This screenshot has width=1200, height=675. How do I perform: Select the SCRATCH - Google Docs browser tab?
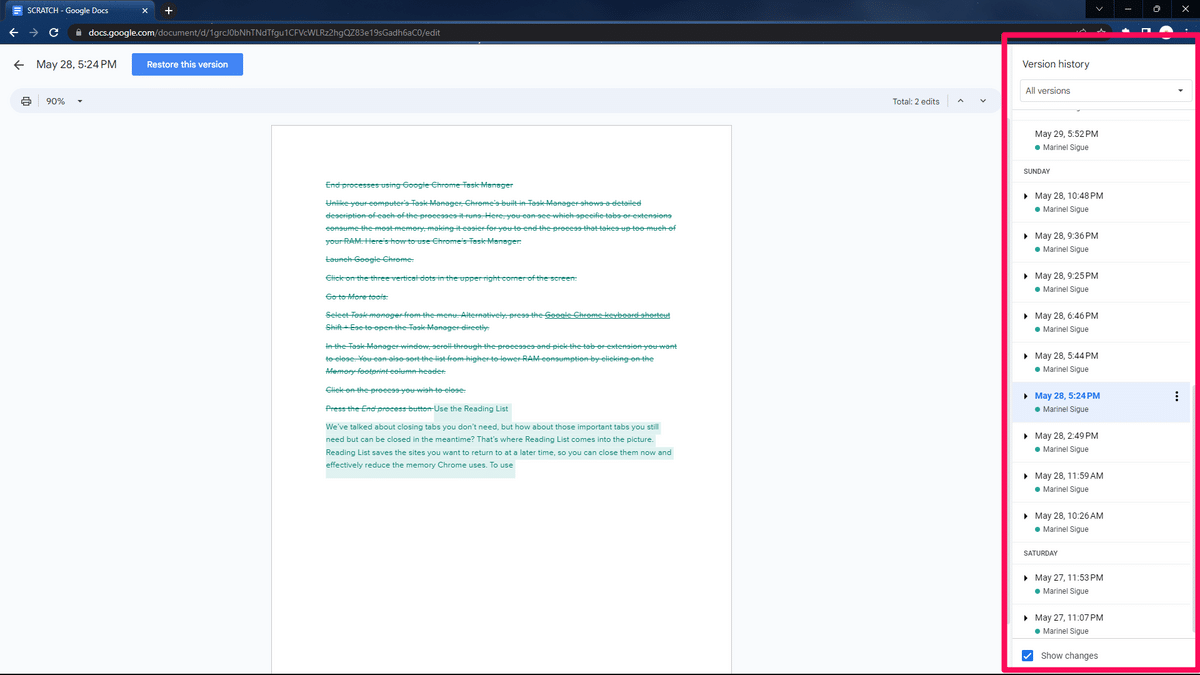(x=78, y=10)
